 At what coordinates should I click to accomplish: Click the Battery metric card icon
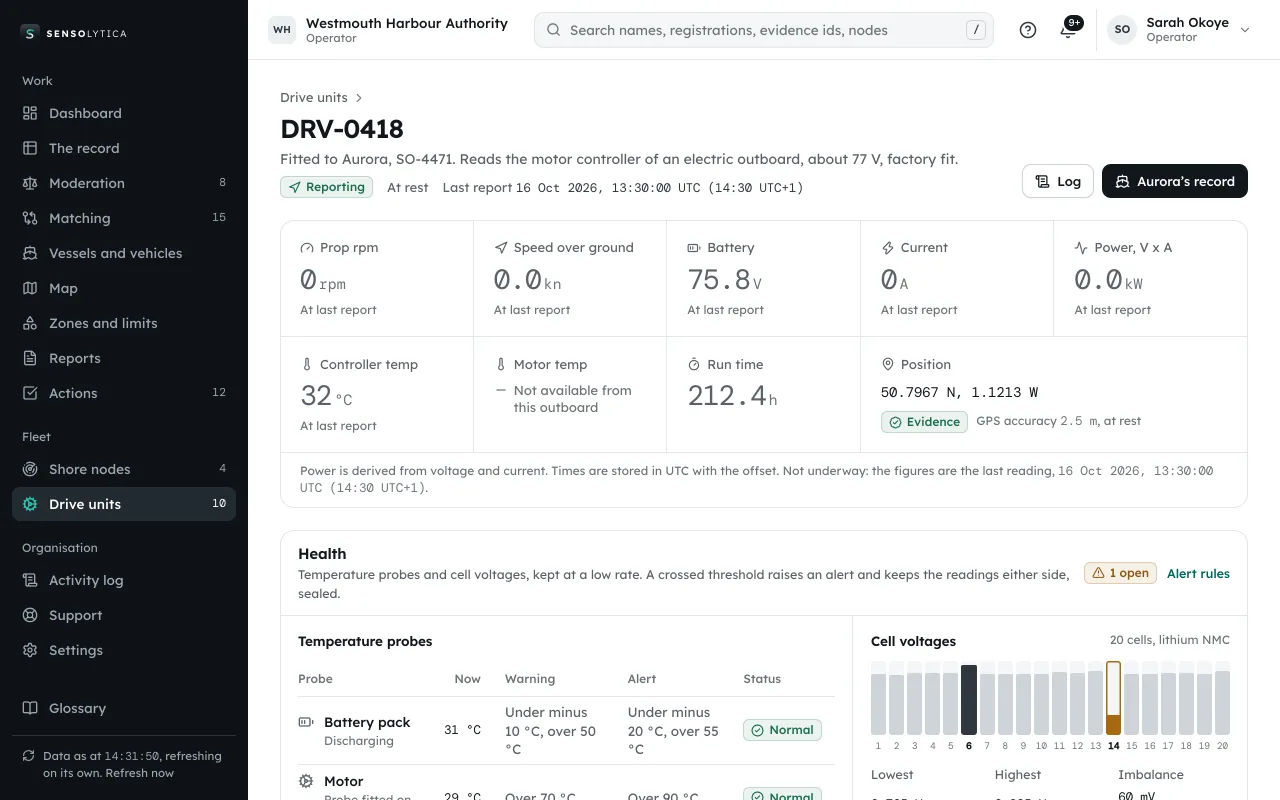pos(694,248)
